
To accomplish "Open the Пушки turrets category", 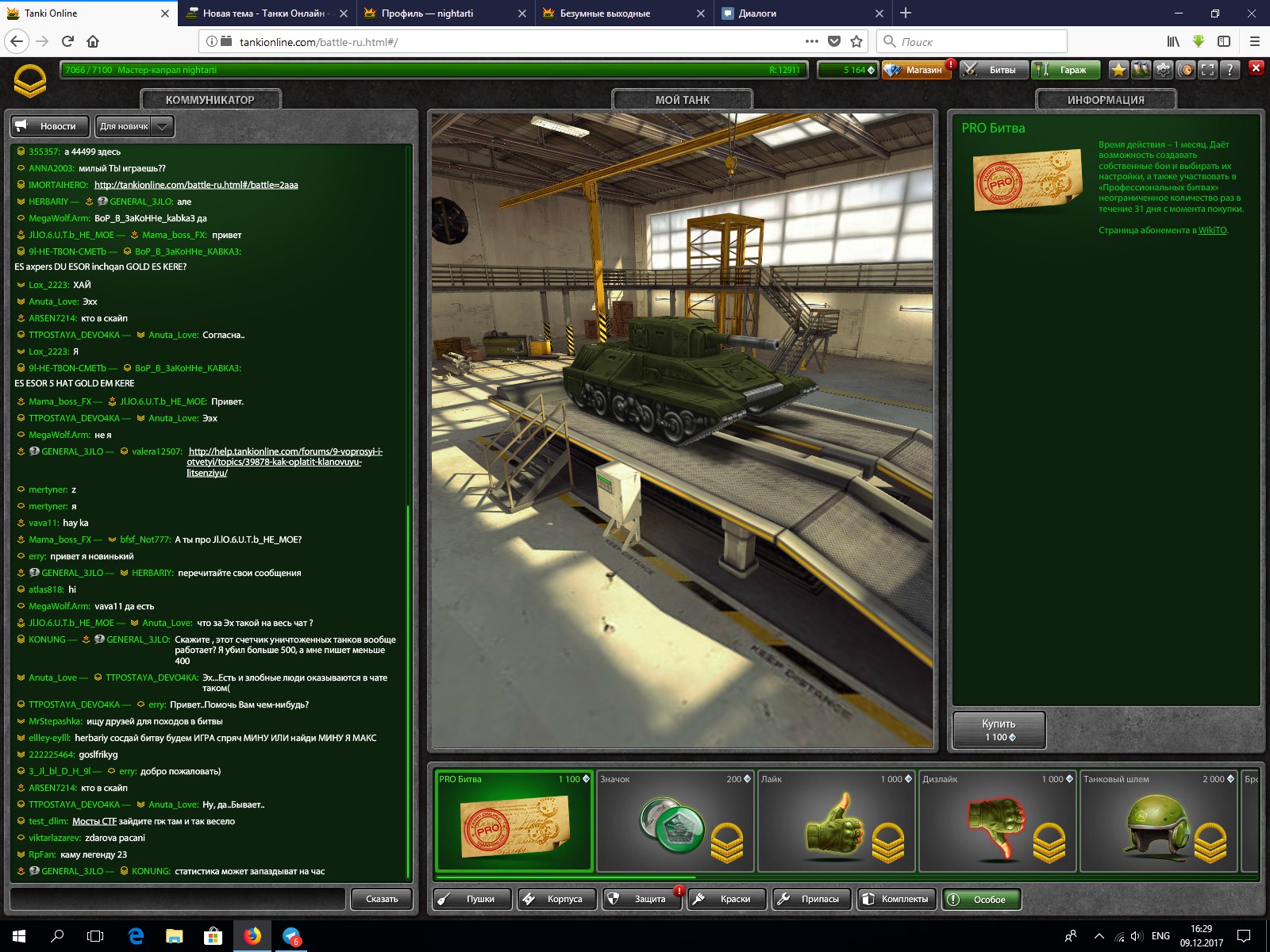I will click(x=472, y=899).
